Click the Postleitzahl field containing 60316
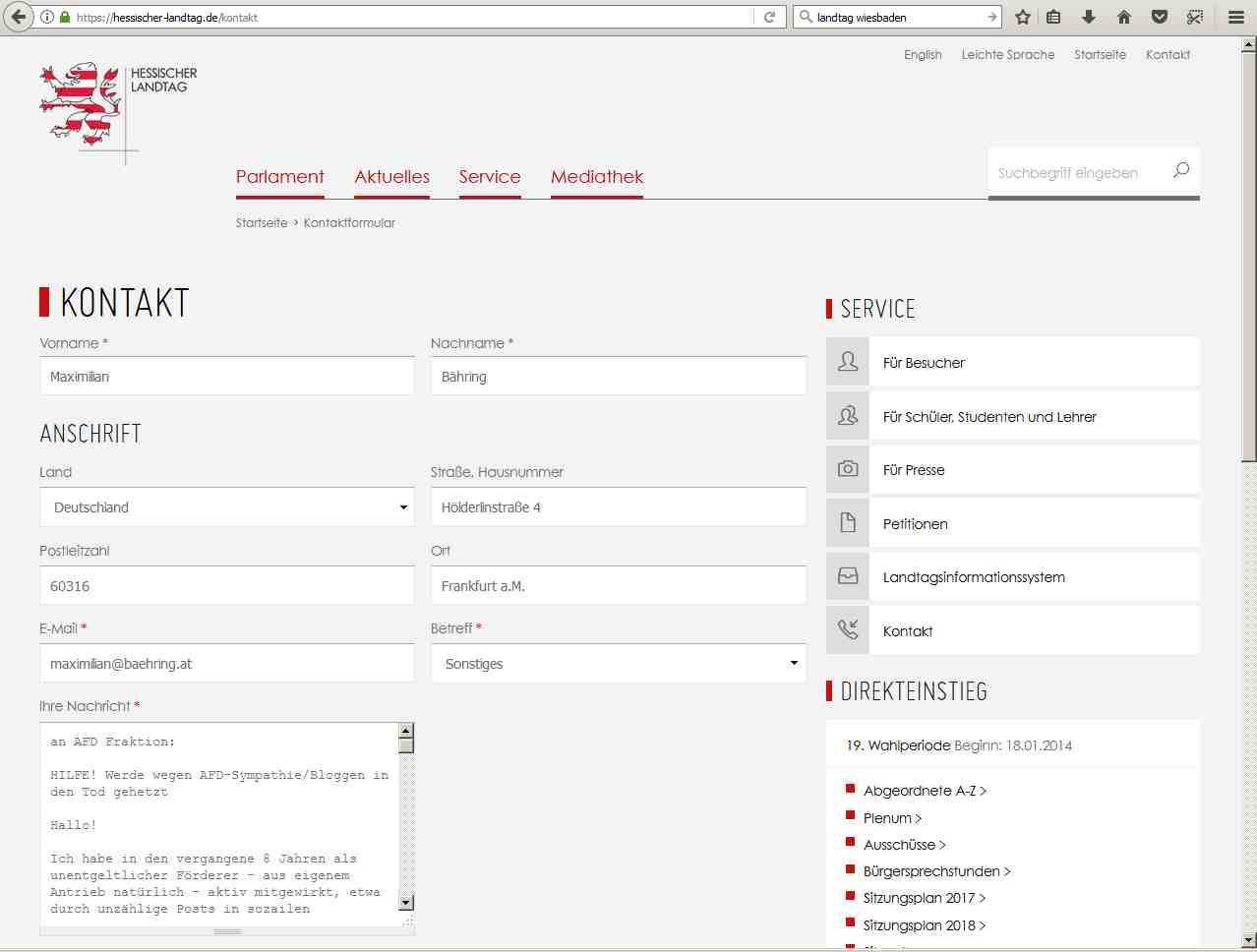Viewport: 1257px width, 952px height. tap(226, 586)
